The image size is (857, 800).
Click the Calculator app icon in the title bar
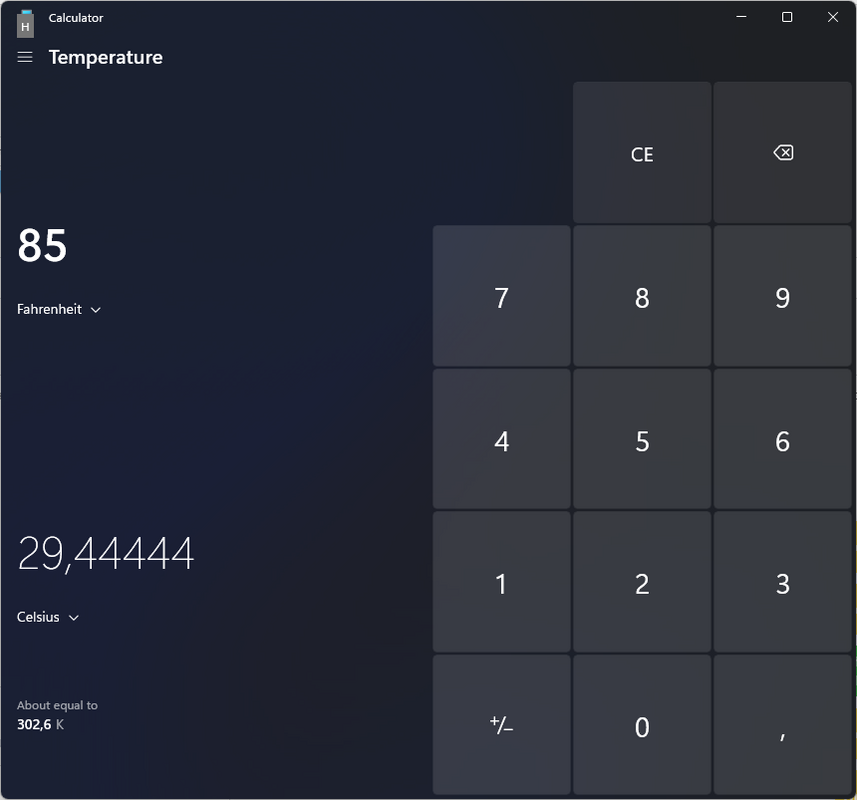click(x=25, y=25)
